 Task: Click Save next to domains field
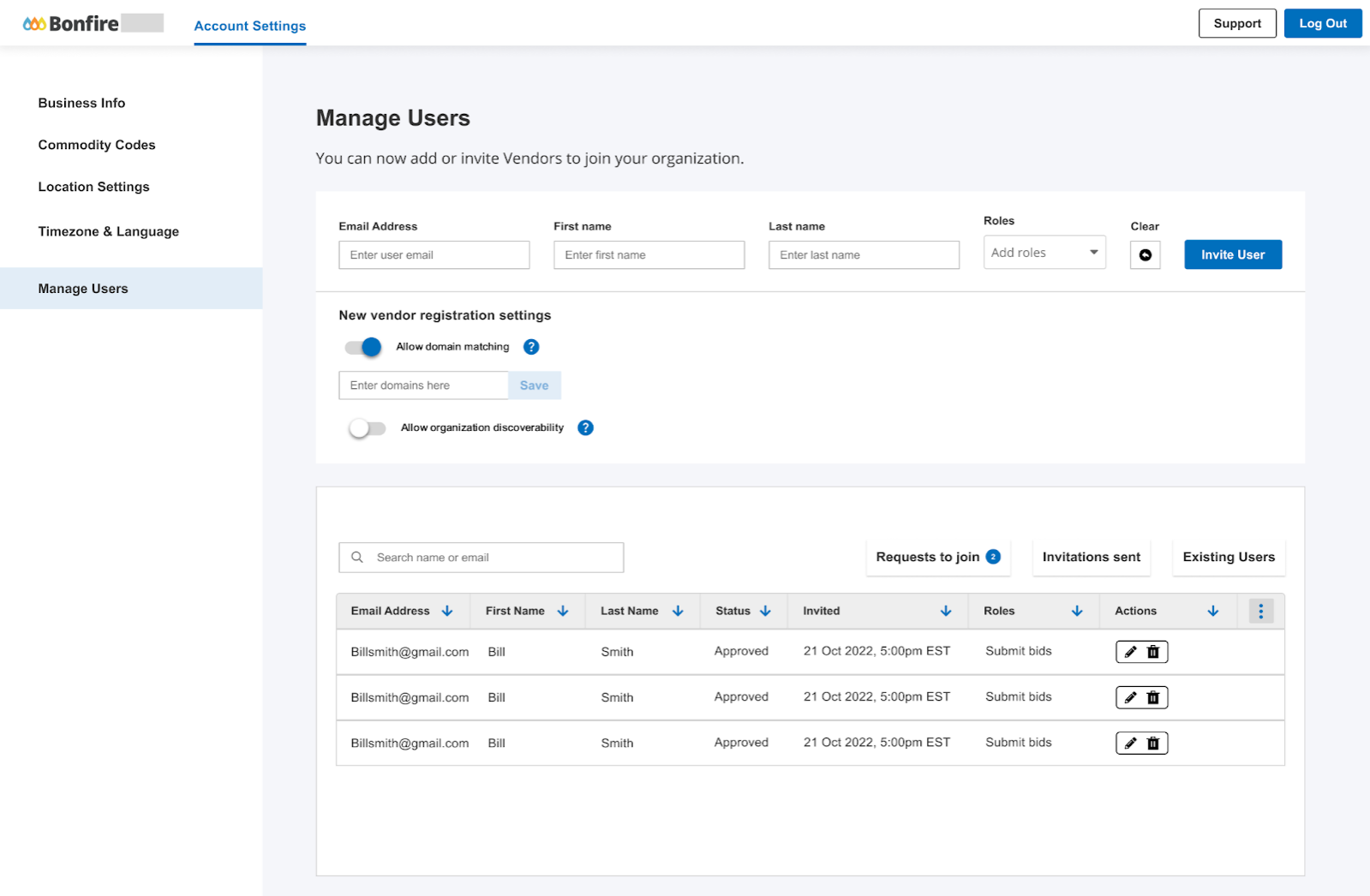coord(535,385)
